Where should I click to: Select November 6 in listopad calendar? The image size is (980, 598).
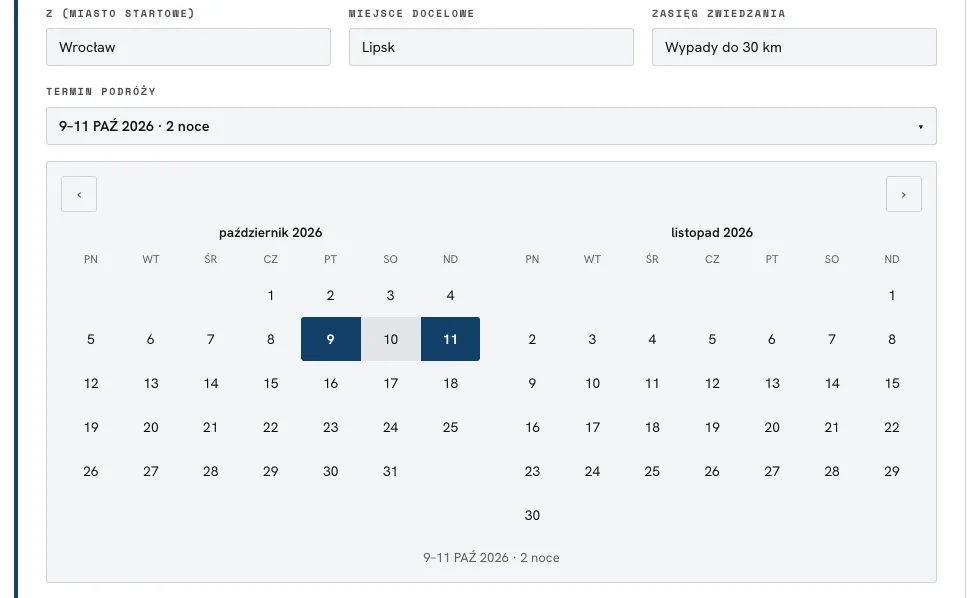pos(772,339)
